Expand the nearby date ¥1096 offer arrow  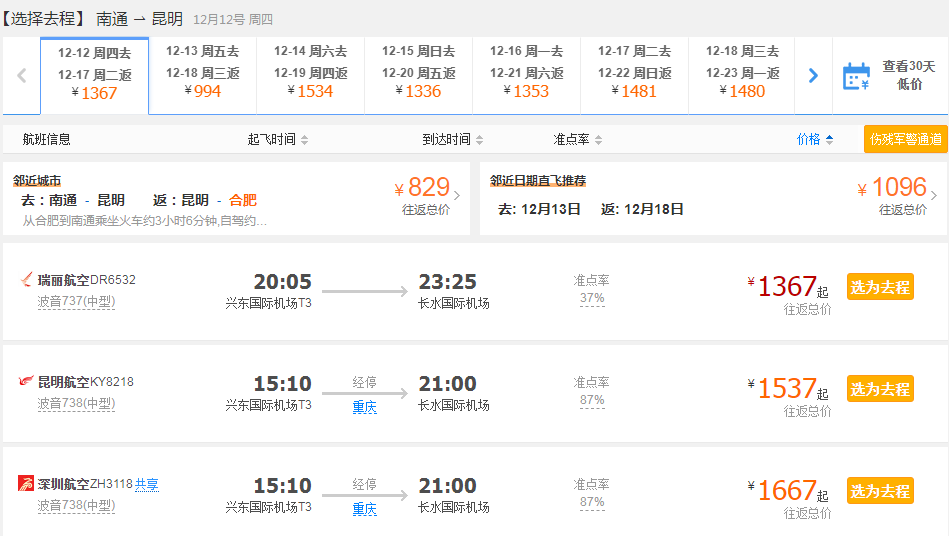pos(934,195)
